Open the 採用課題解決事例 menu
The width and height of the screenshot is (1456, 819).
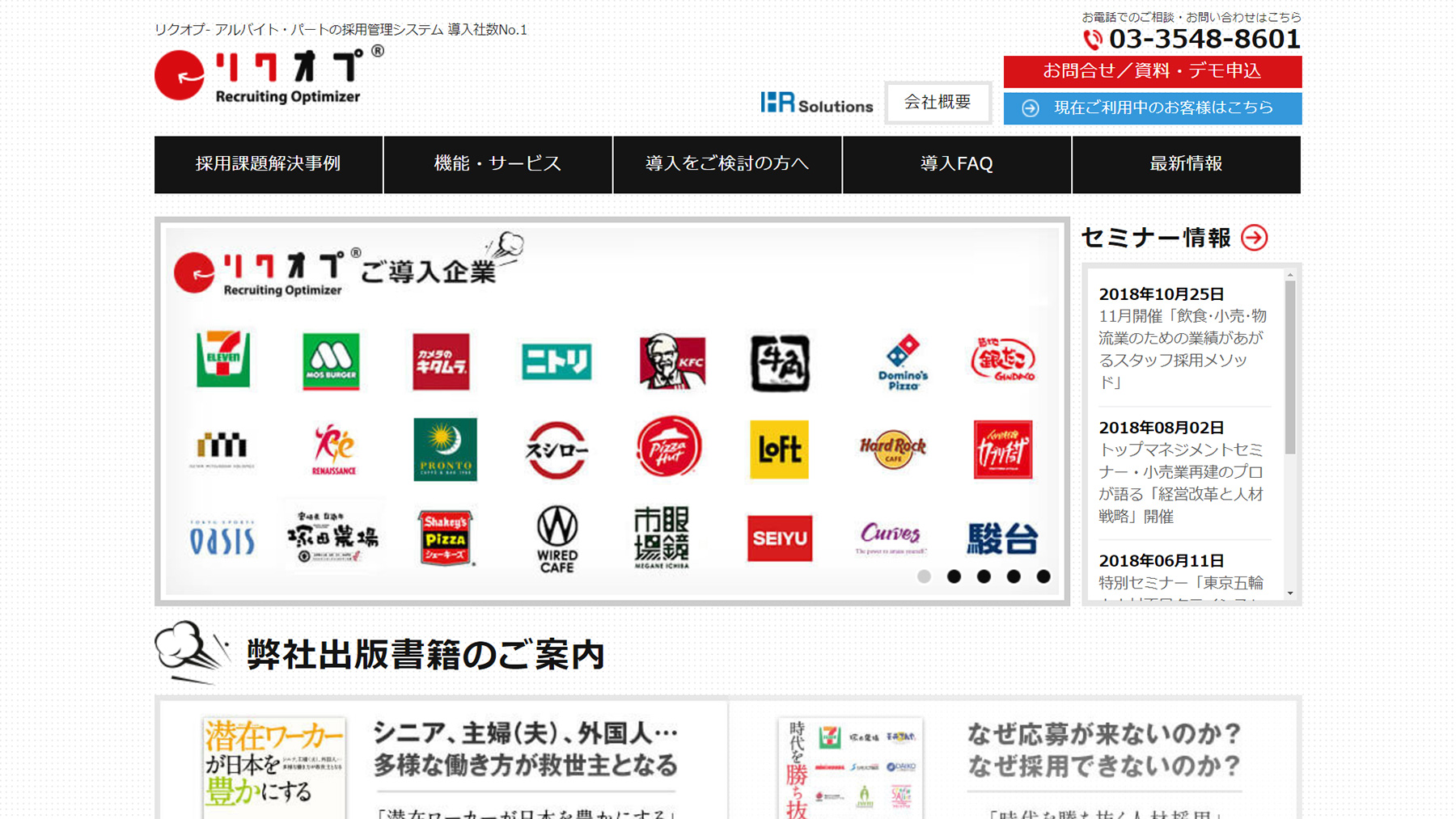point(269,164)
